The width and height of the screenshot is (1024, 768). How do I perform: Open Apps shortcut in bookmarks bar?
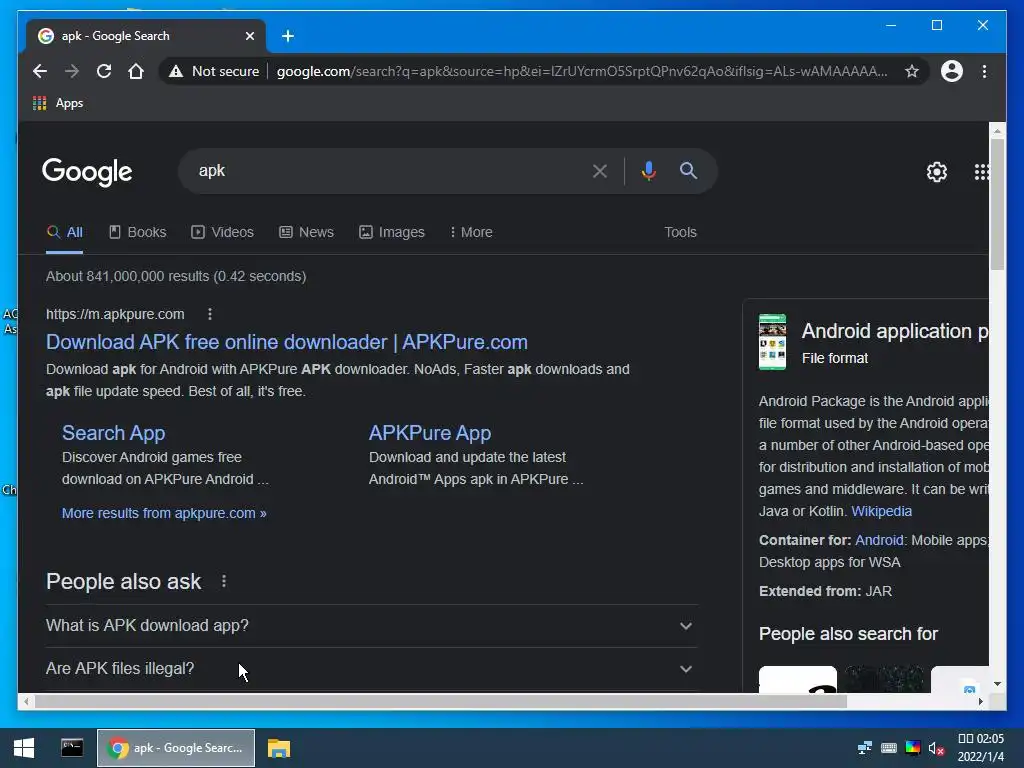click(58, 103)
